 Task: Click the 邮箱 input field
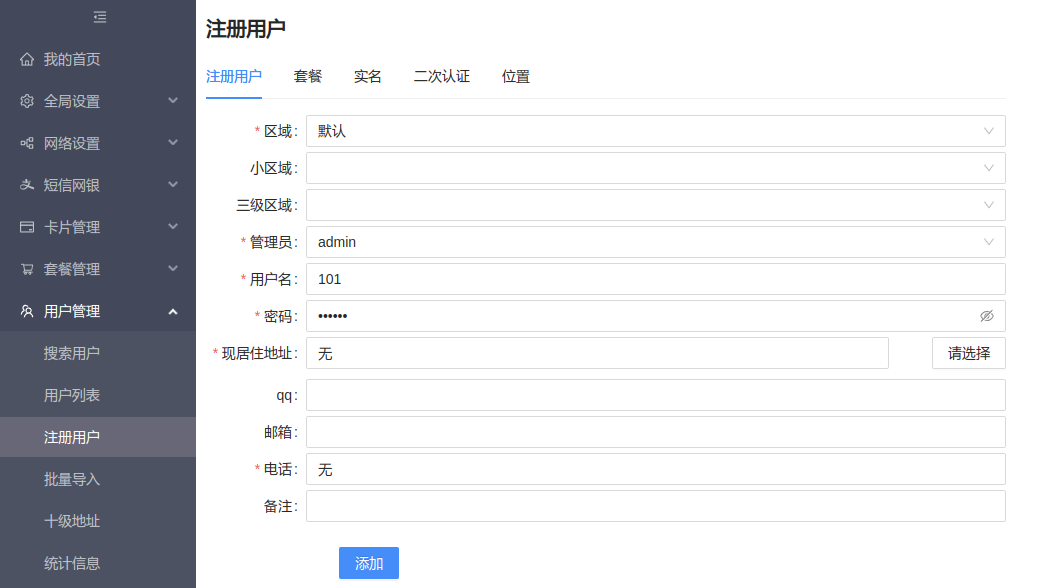[655, 432]
